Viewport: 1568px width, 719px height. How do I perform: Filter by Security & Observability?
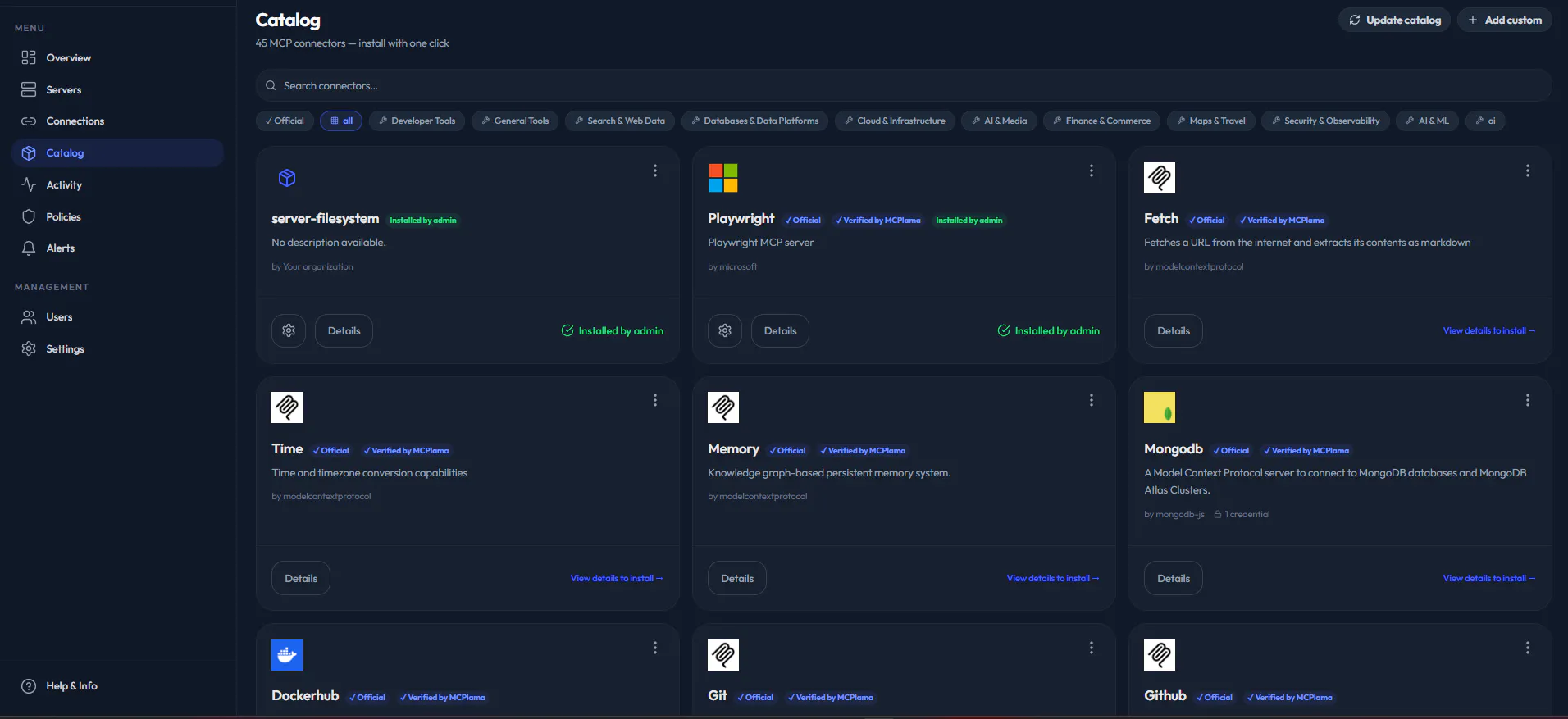[x=1326, y=121]
